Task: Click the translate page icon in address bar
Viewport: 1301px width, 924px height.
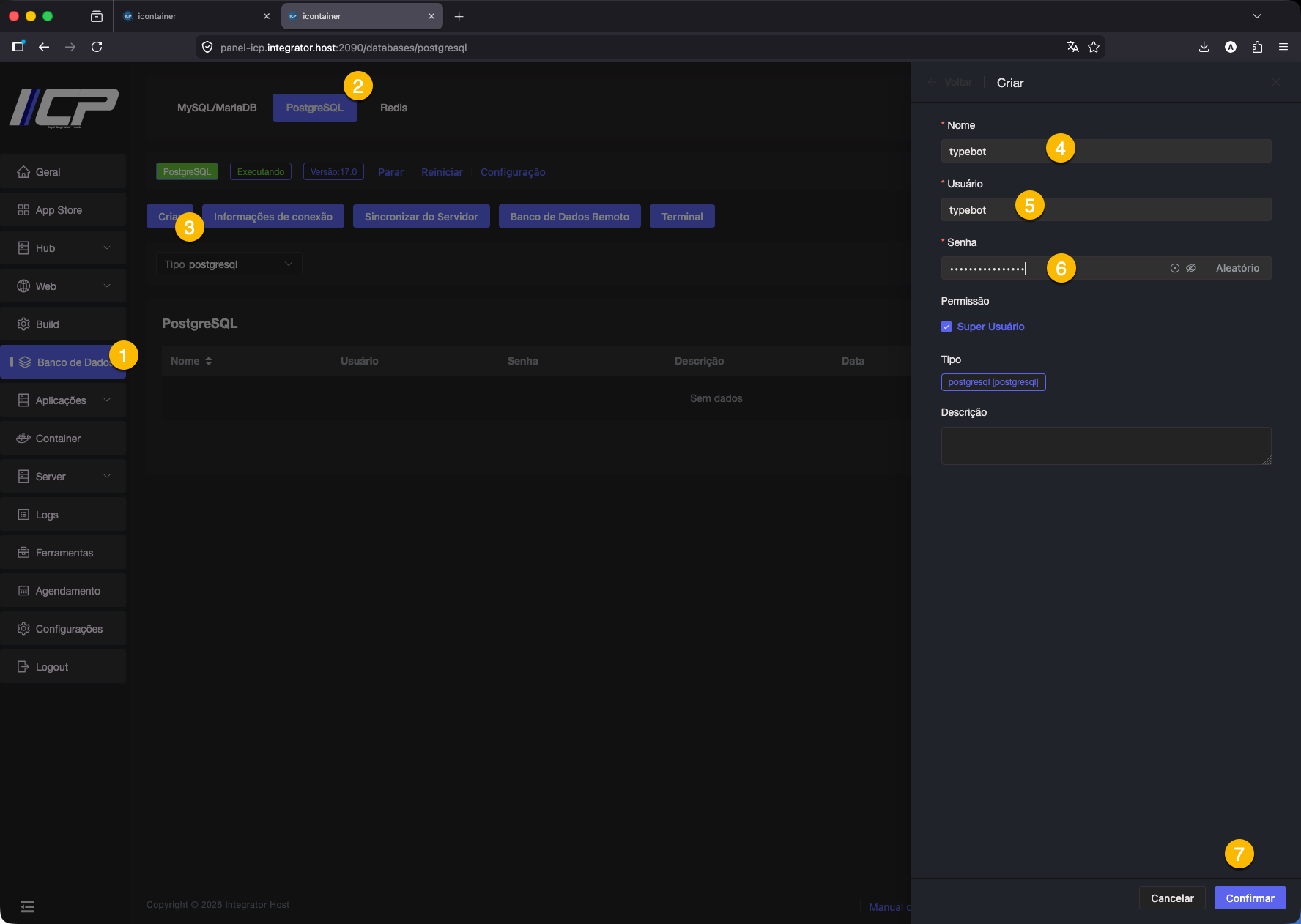Action: coord(1073,47)
